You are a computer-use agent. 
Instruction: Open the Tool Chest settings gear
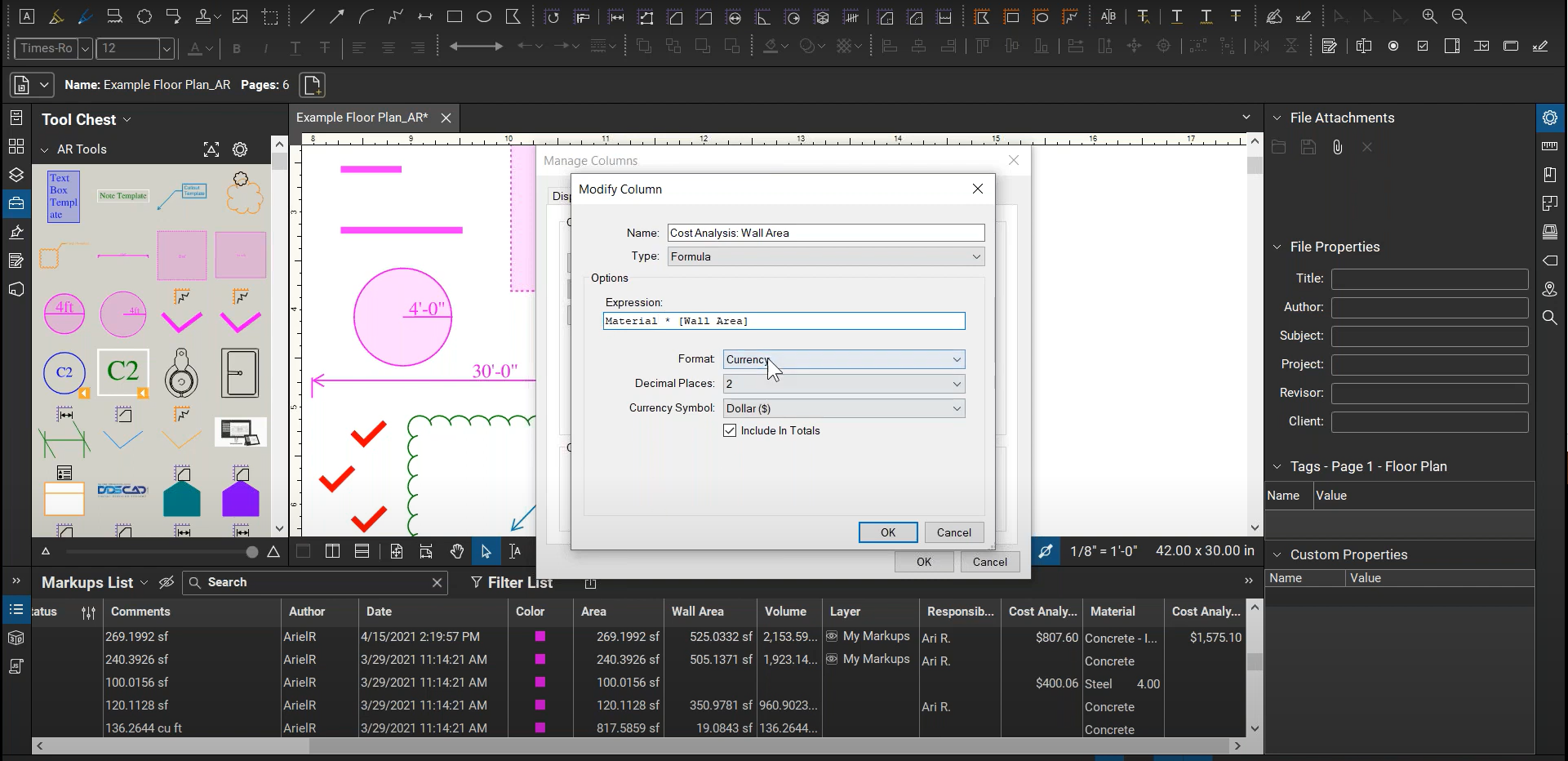coord(240,149)
